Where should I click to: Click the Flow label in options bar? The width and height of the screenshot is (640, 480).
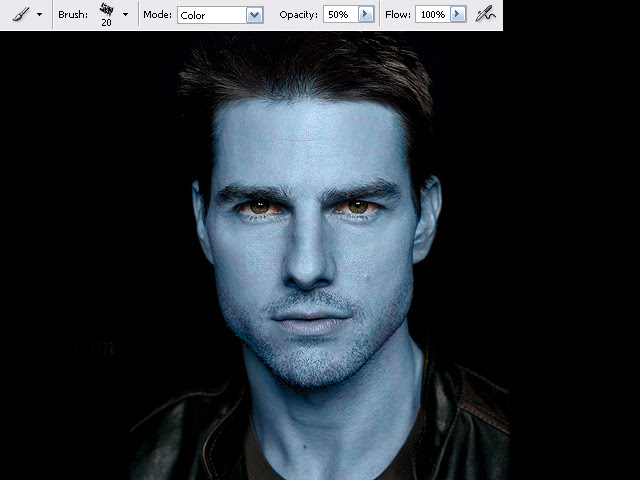(398, 15)
